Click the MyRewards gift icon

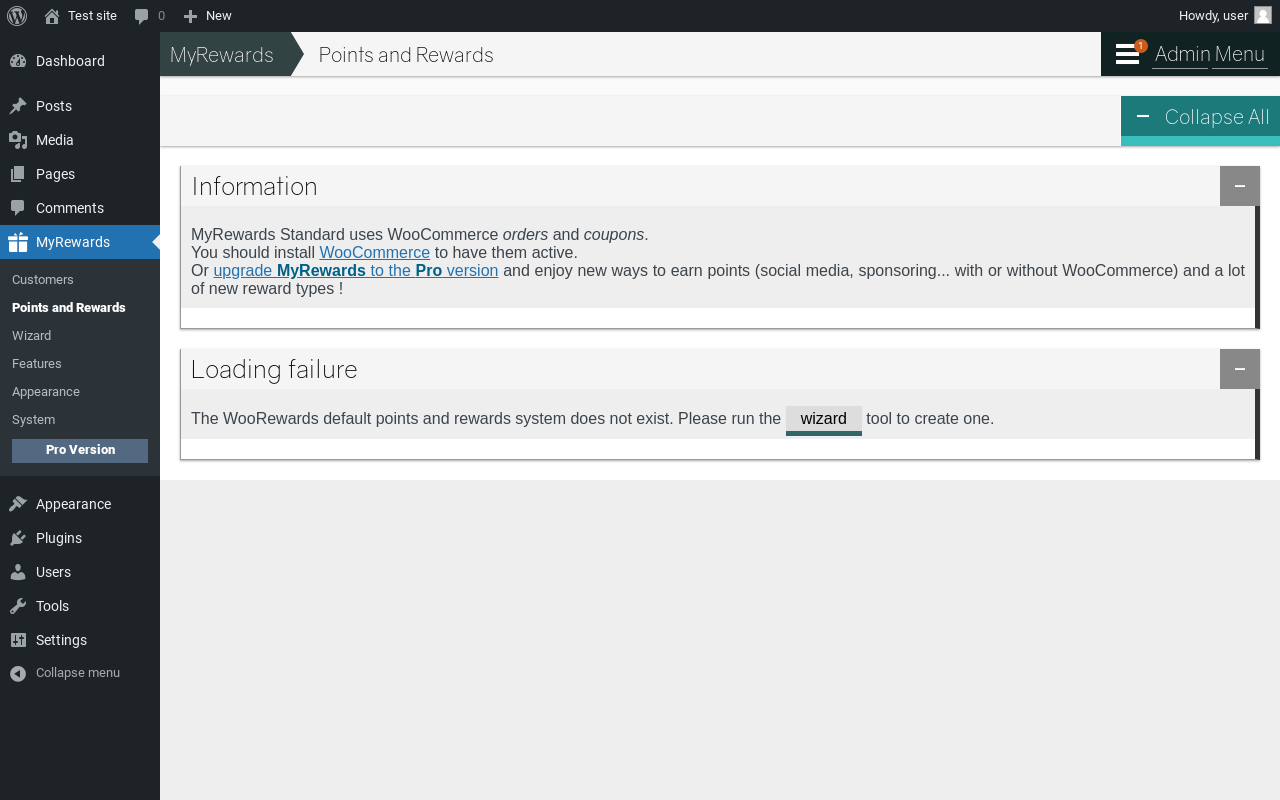tap(18, 242)
